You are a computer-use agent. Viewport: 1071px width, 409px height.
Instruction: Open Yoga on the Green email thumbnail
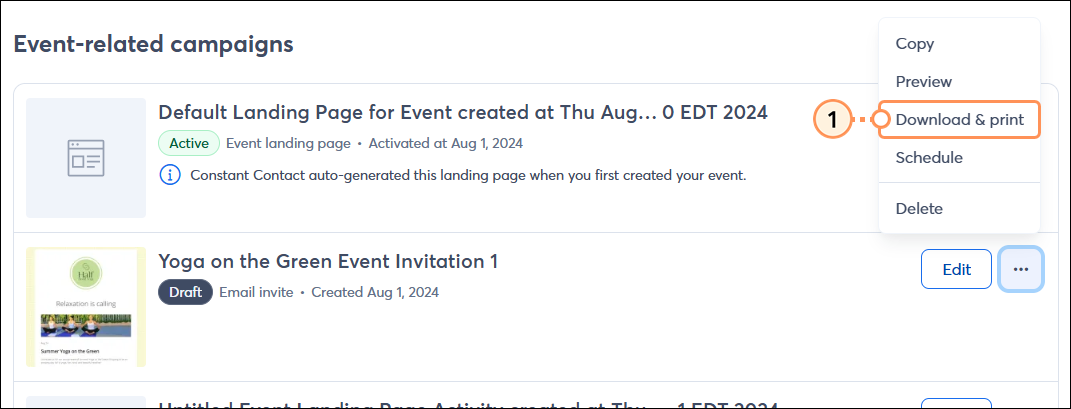86,307
